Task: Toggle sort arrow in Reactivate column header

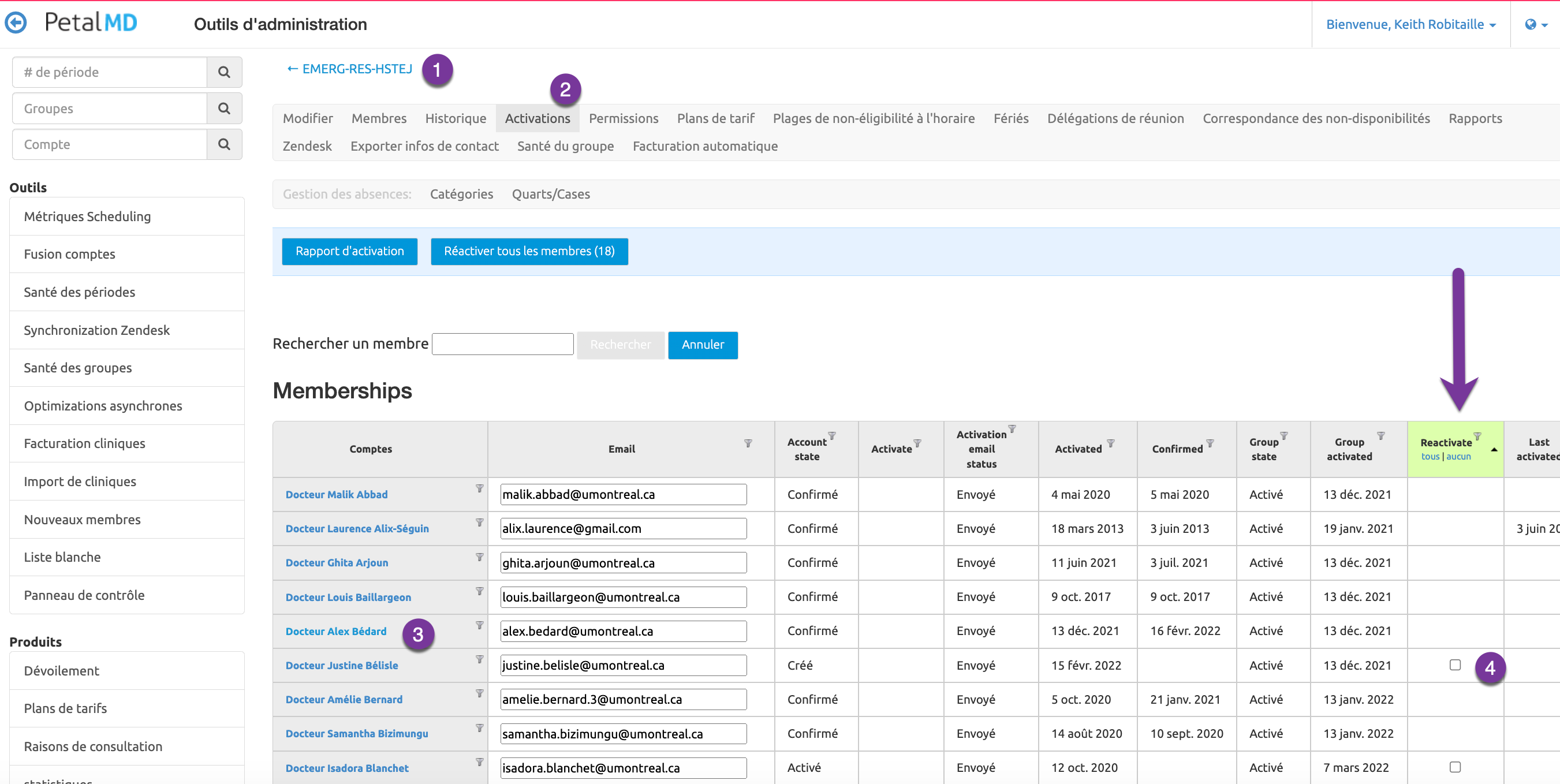Action: [1494, 449]
